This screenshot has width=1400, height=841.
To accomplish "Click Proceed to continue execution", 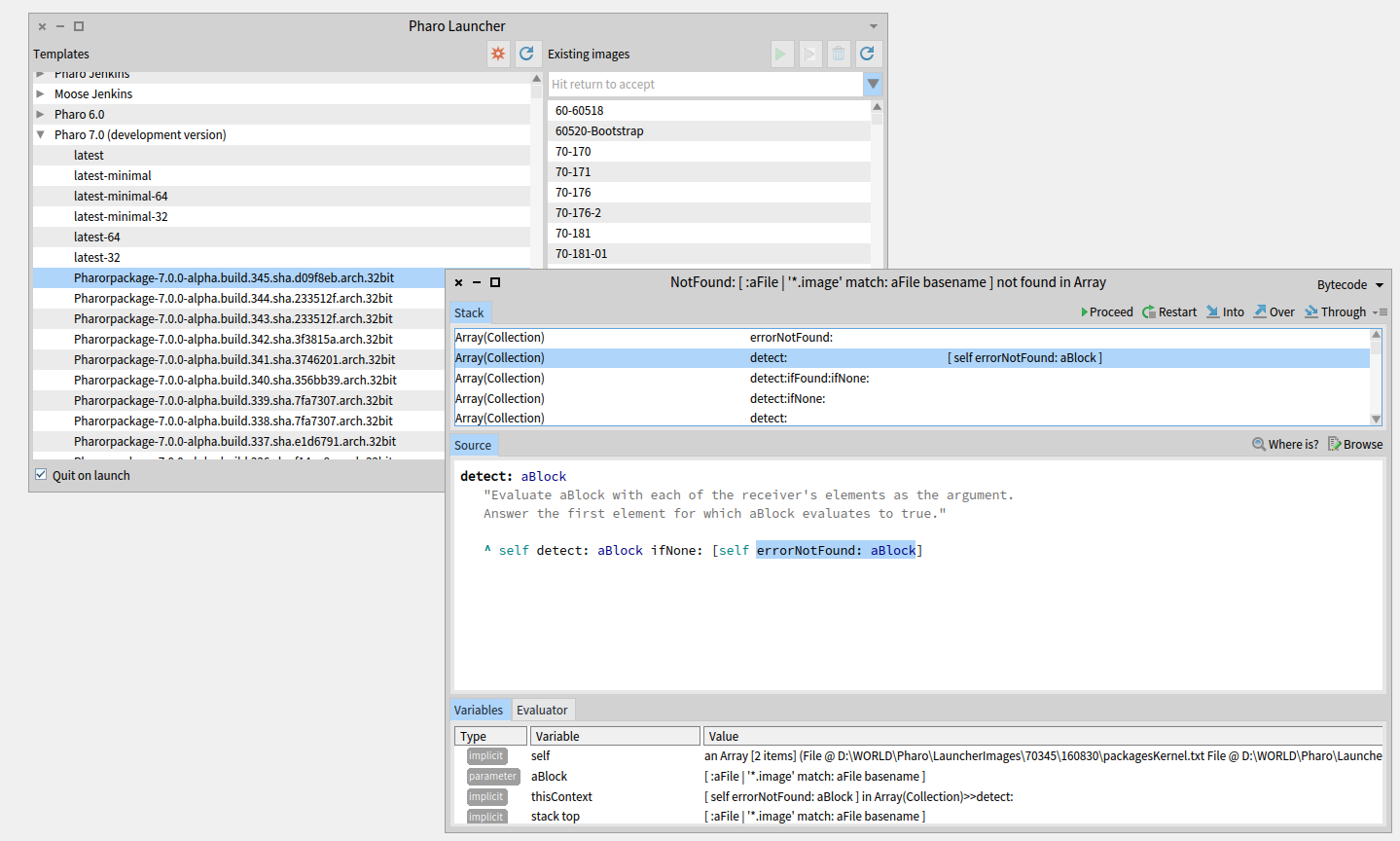I will pyautogui.click(x=1108, y=311).
